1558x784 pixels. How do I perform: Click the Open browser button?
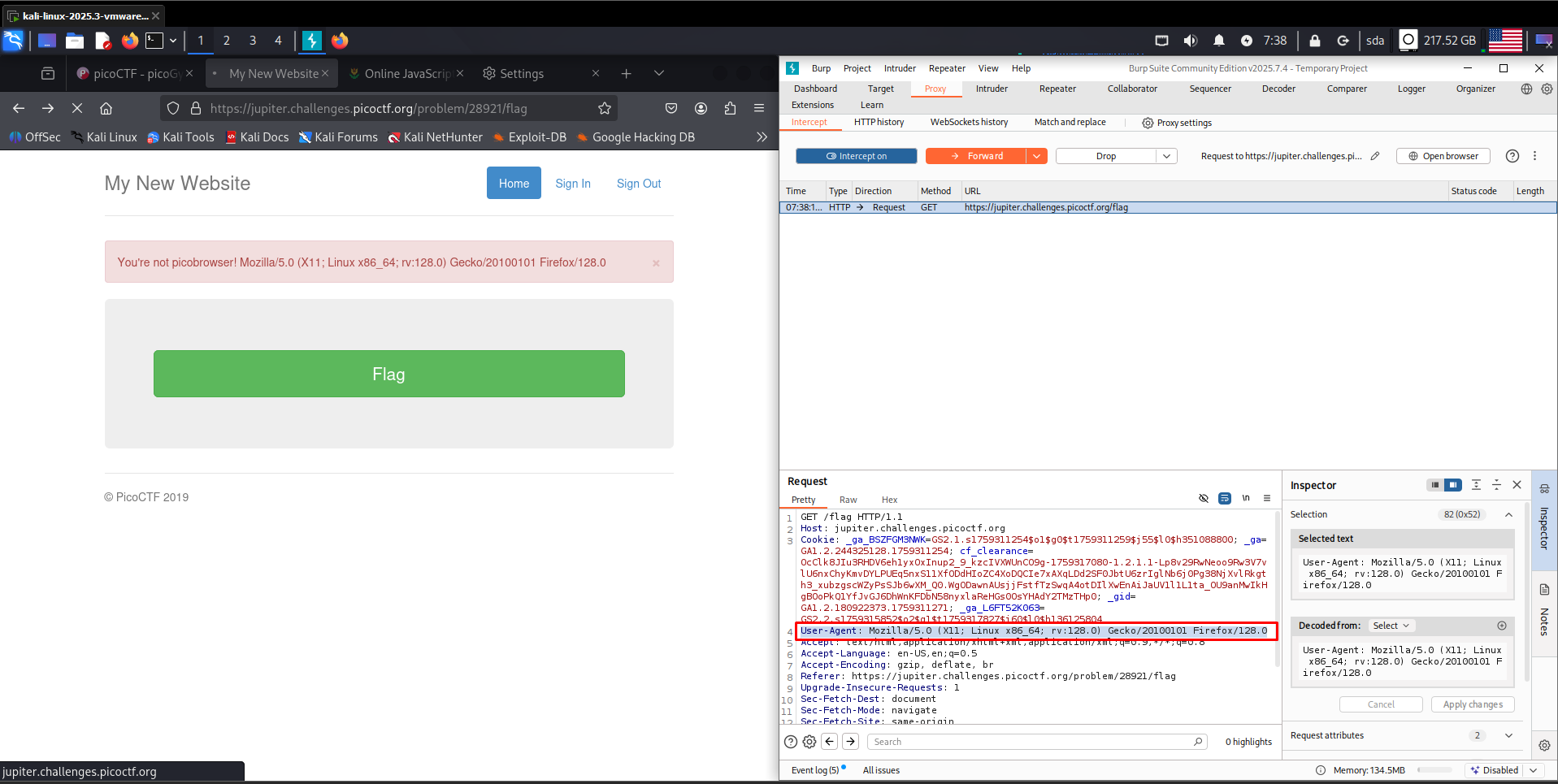click(1443, 156)
